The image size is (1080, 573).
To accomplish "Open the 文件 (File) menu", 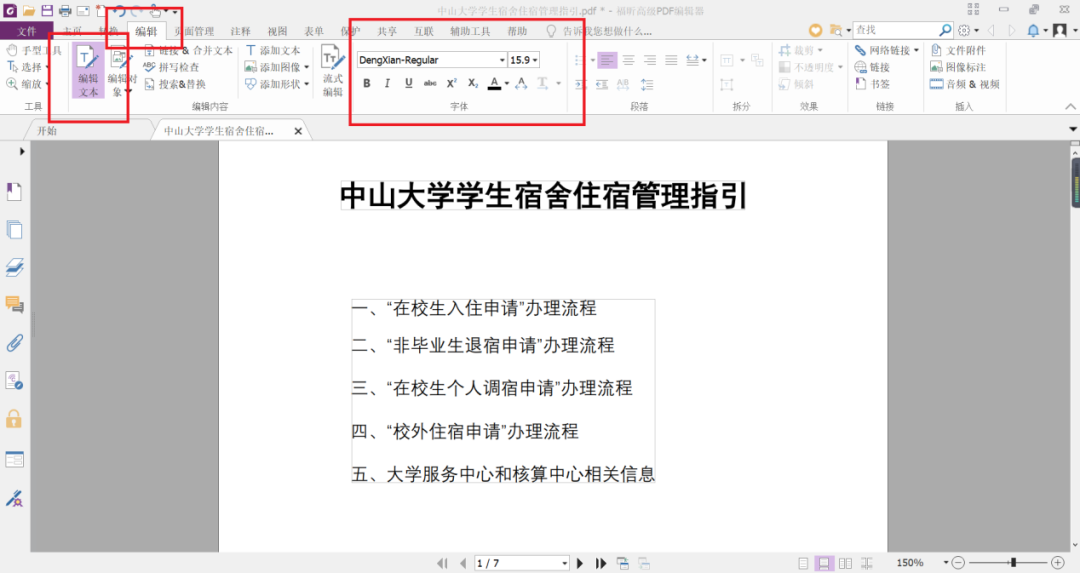I will pos(26,31).
